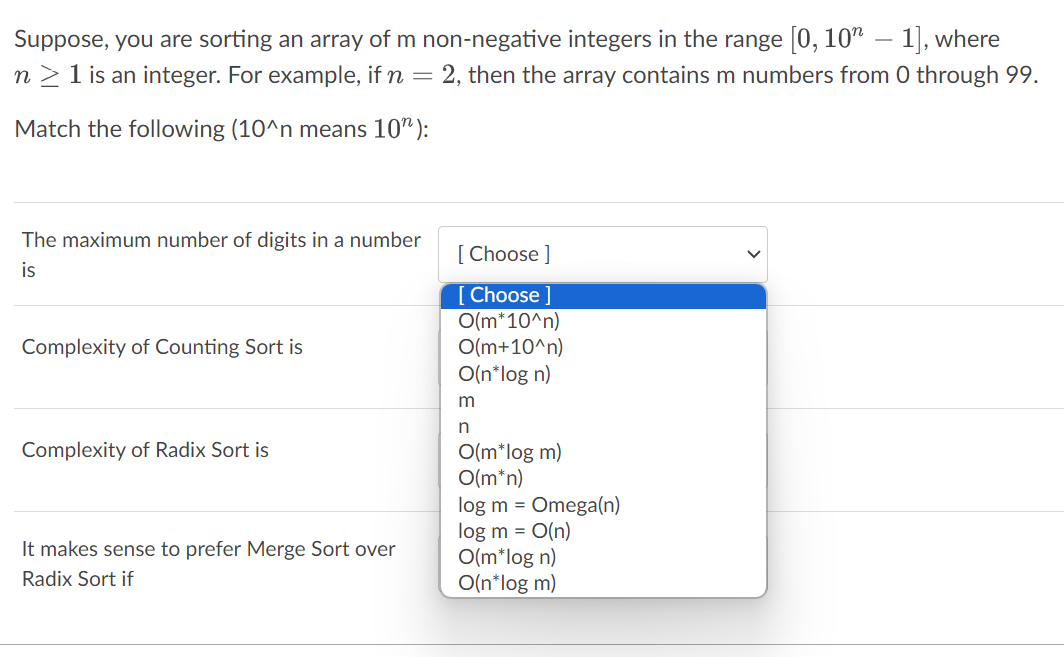This screenshot has height=657, width=1064.
Task: Click the highlighted "[ Choose ]" entry
Action: click(x=504, y=295)
